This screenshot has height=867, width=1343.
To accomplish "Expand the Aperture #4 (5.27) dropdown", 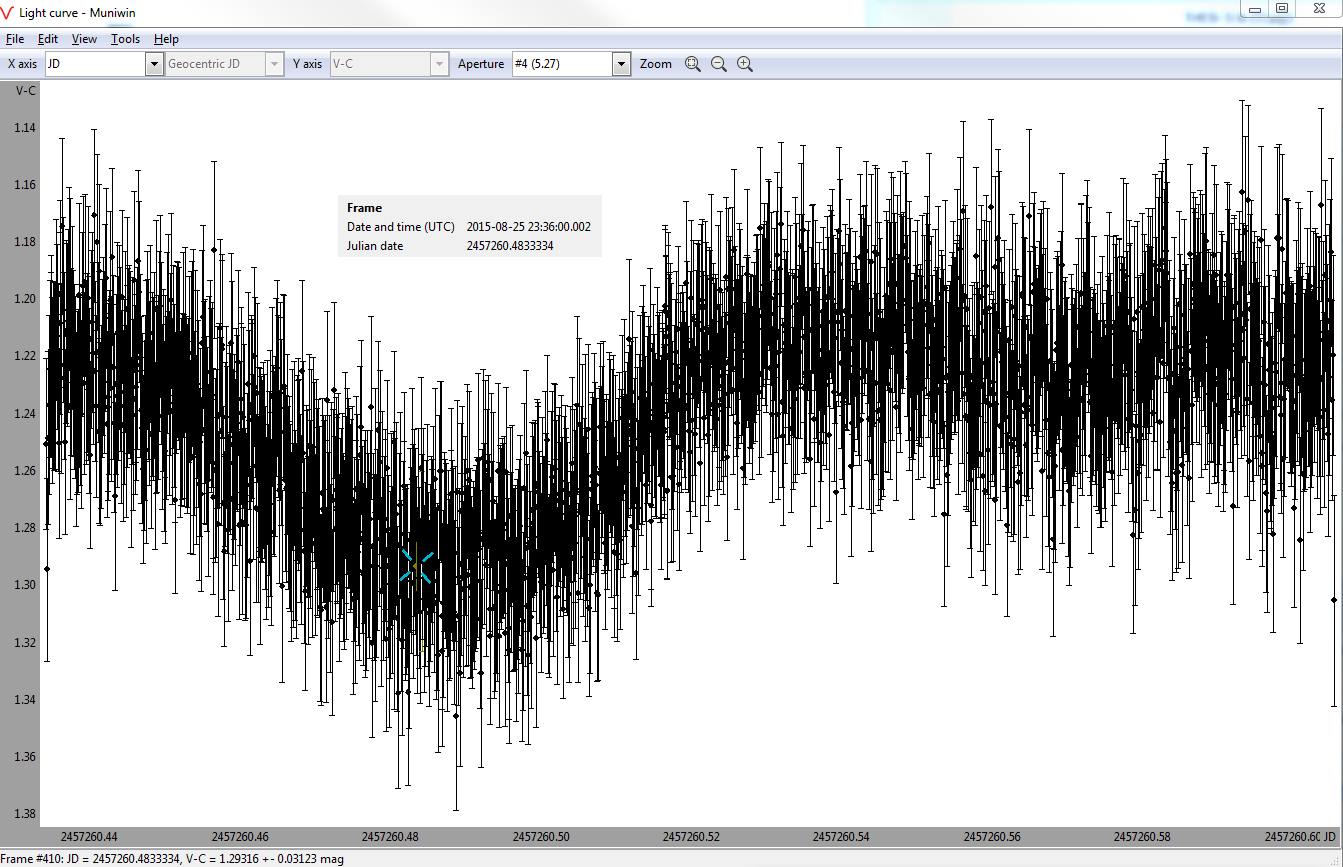I will tap(621, 64).
